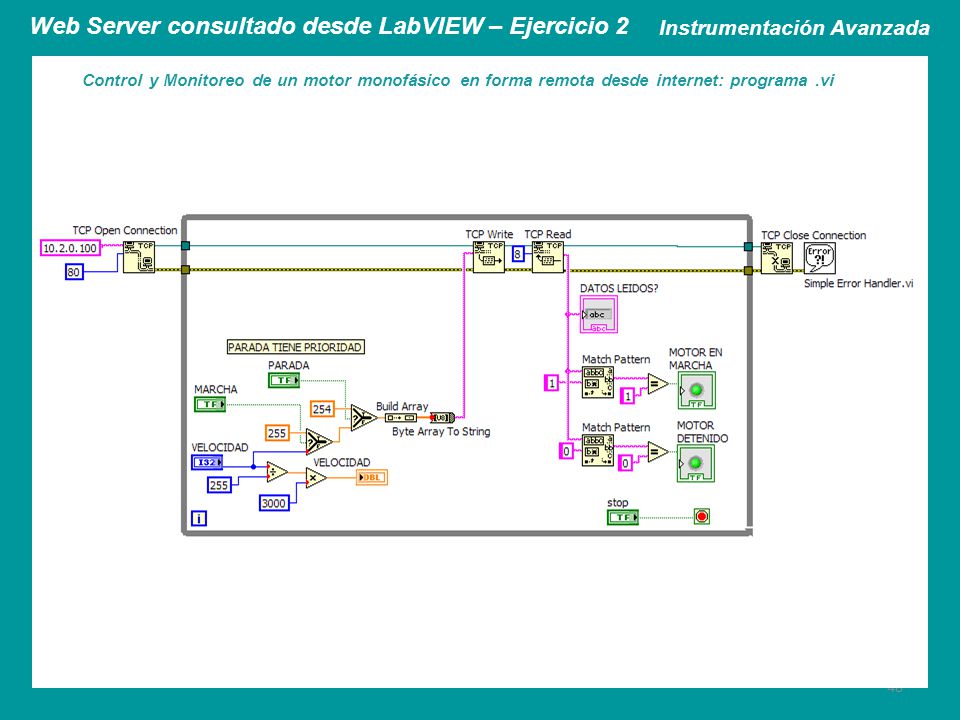960x720 pixels.
Task: Select the loop iteration terminal i
Action: 199,519
